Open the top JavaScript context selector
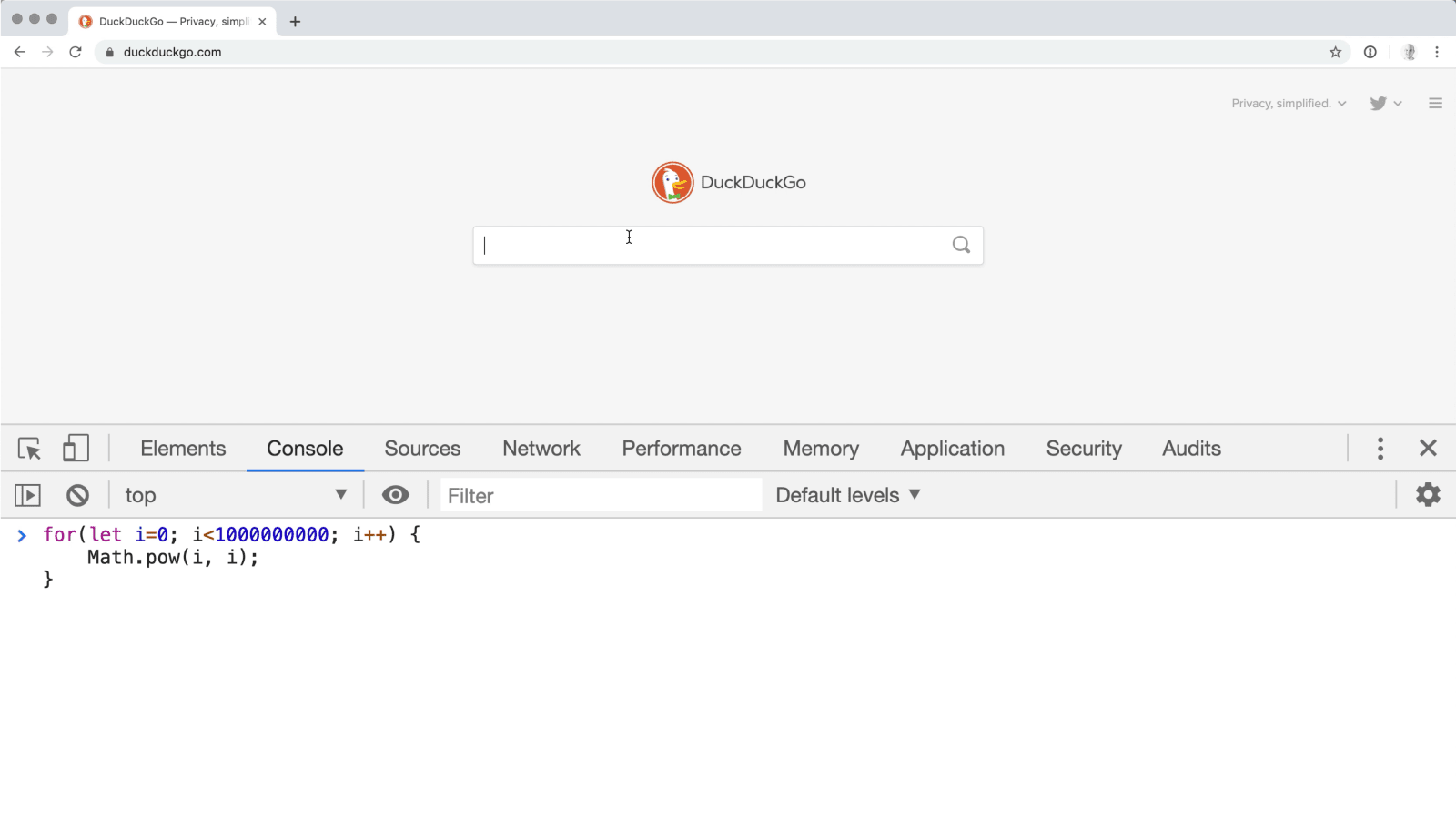 [236, 495]
